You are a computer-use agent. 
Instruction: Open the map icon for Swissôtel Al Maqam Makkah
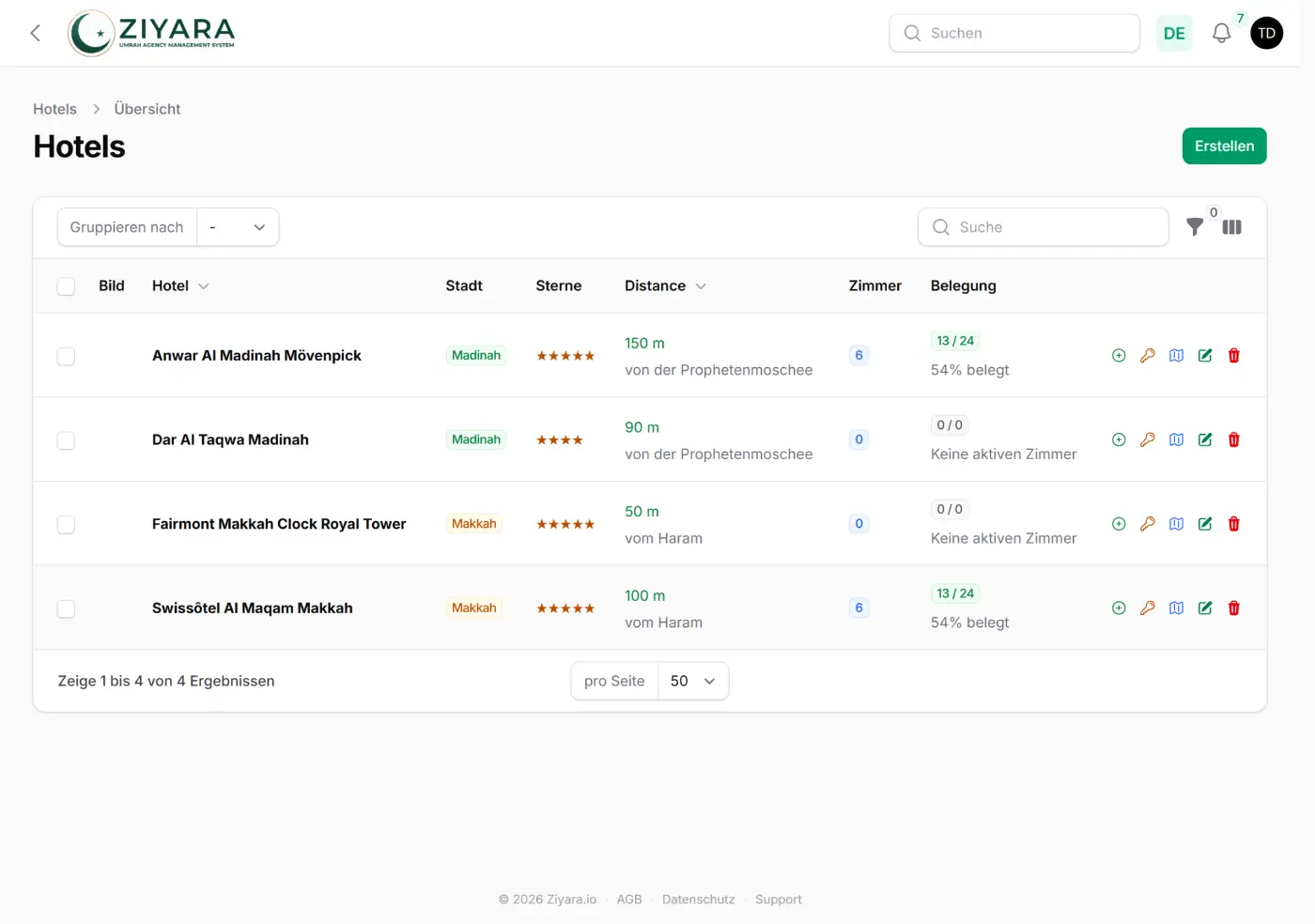coord(1176,608)
